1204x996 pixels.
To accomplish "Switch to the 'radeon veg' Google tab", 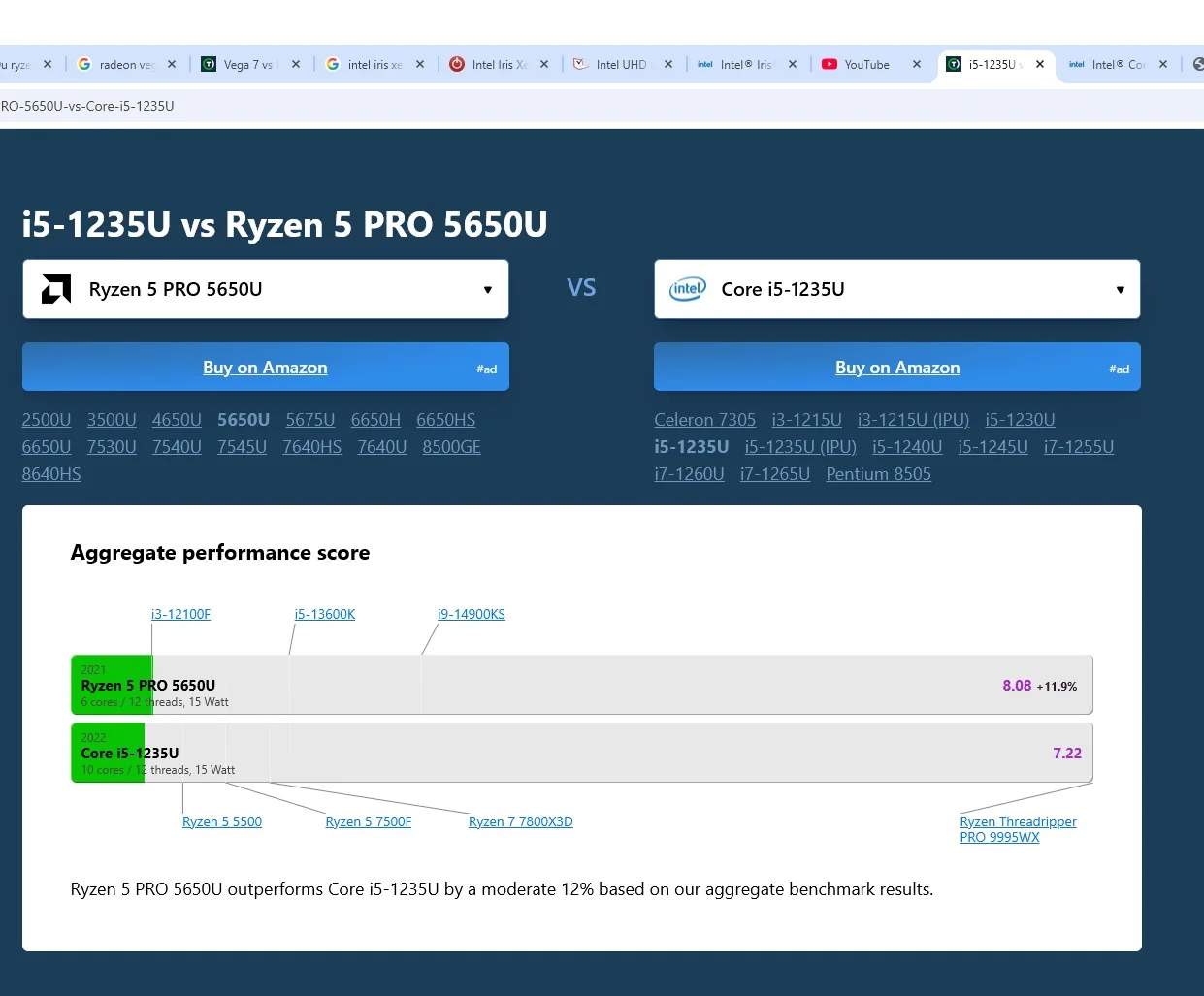I will (126, 65).
